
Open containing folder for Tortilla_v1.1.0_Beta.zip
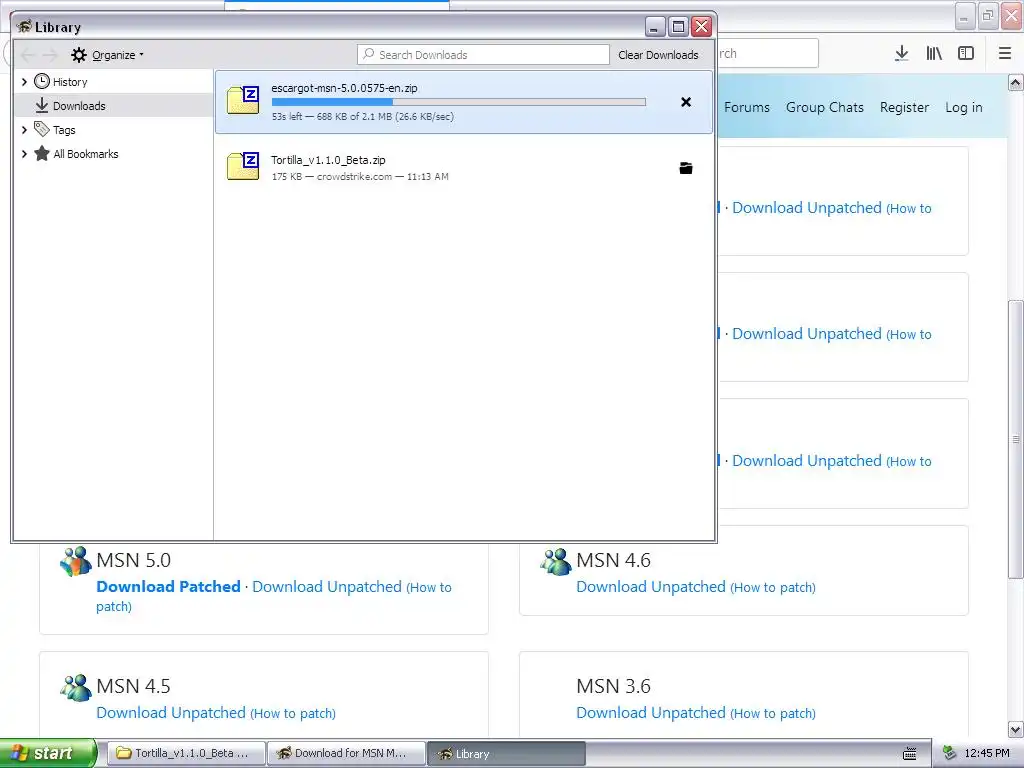pos(686,168)
